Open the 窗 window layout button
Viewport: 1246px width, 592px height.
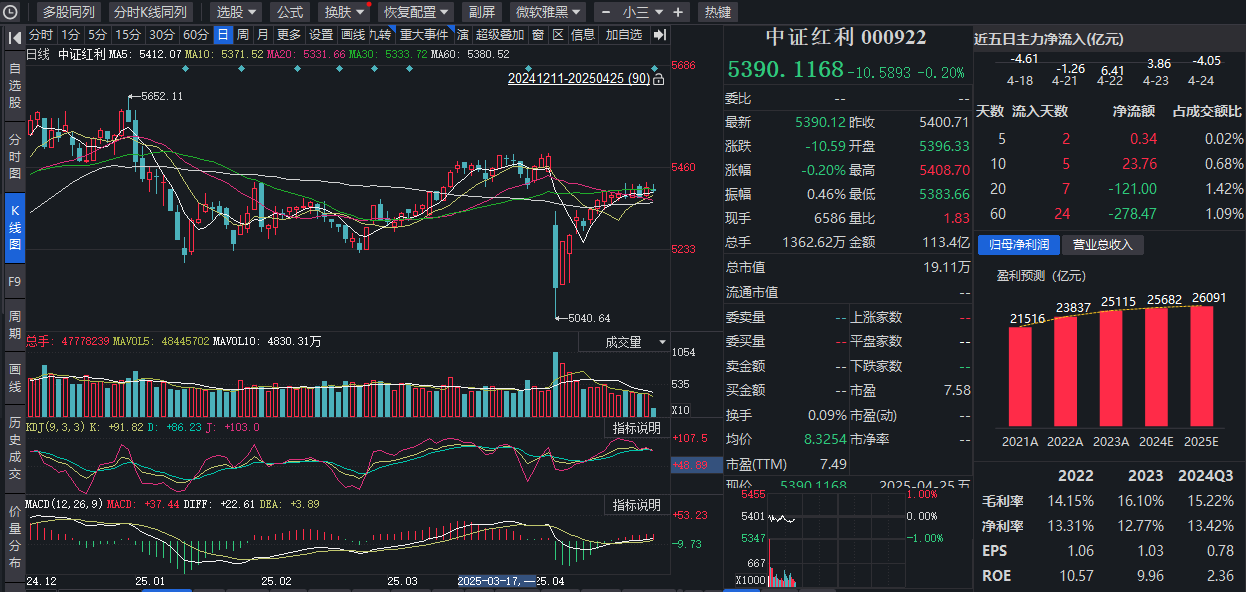click(537, 35)
